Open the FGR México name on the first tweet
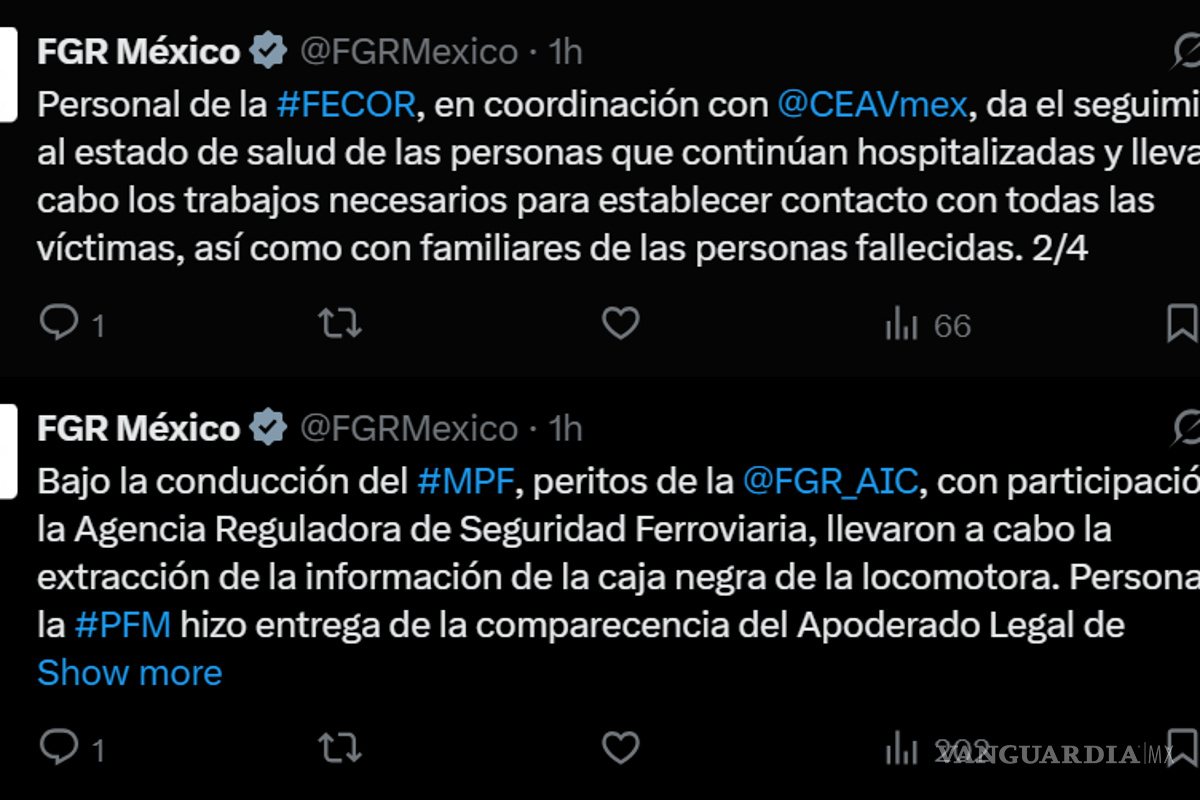1200x800 pixels. coord(139,51)
